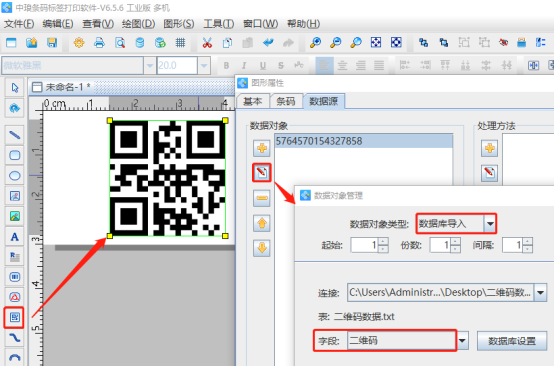Click the Save toolbar icon
The height and width of the screenshot is (366, 554).
click(52, 43)
